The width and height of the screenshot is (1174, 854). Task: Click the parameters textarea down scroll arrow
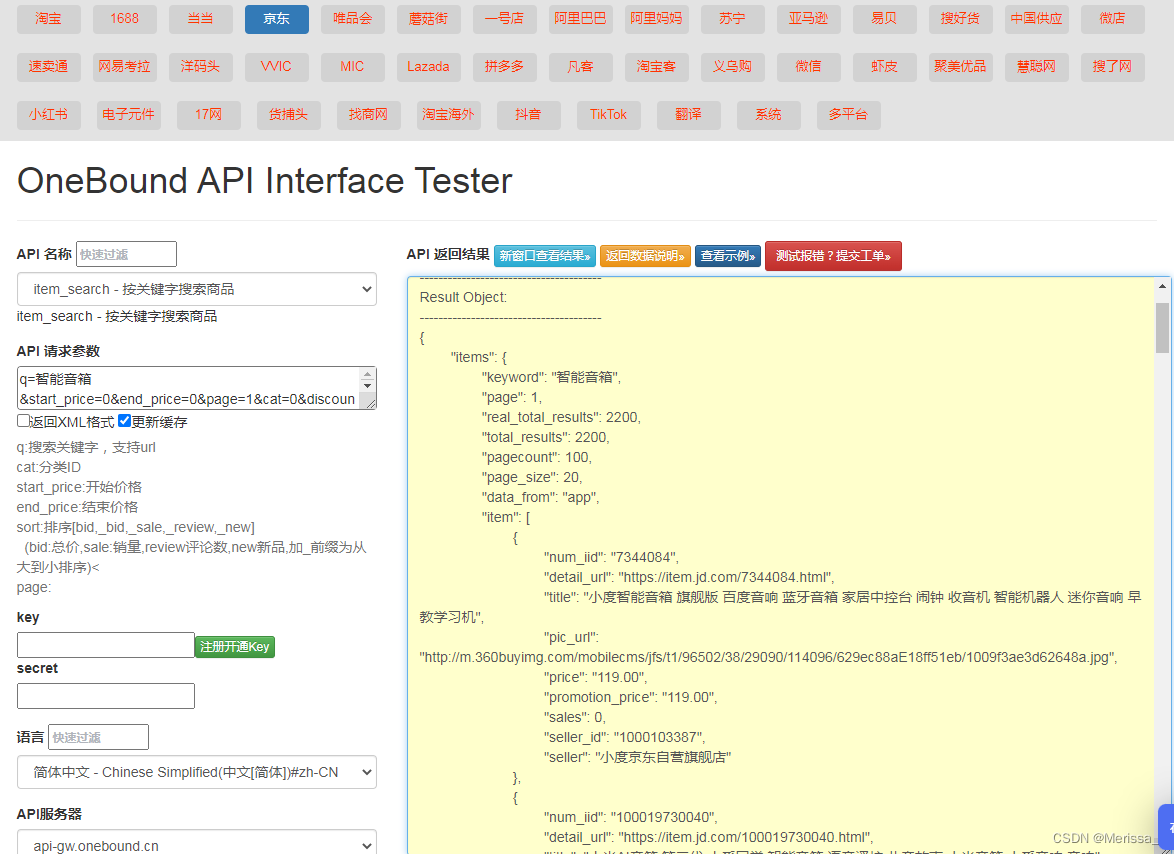tap(368, 386)
